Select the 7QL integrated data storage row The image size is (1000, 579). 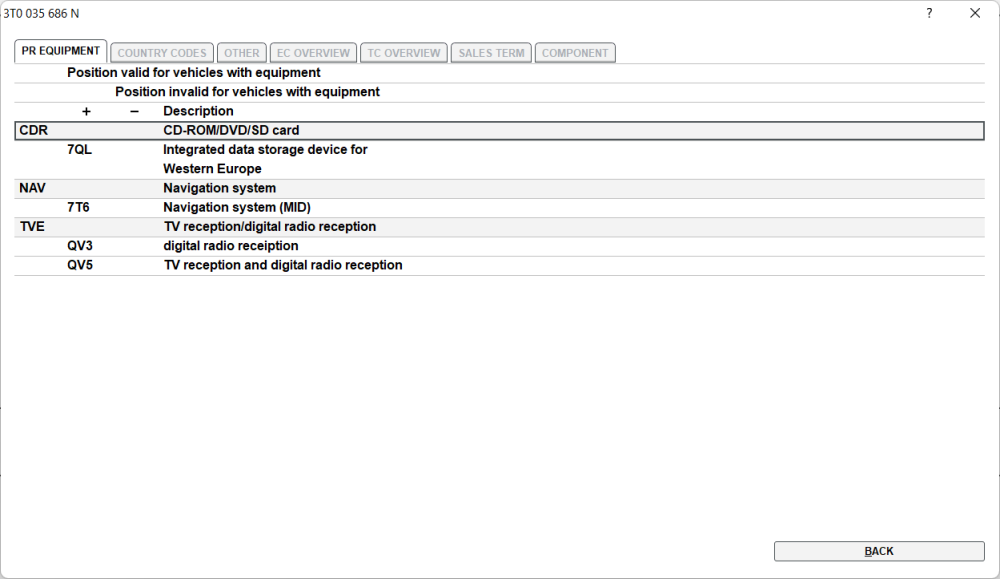coord(499,159)
